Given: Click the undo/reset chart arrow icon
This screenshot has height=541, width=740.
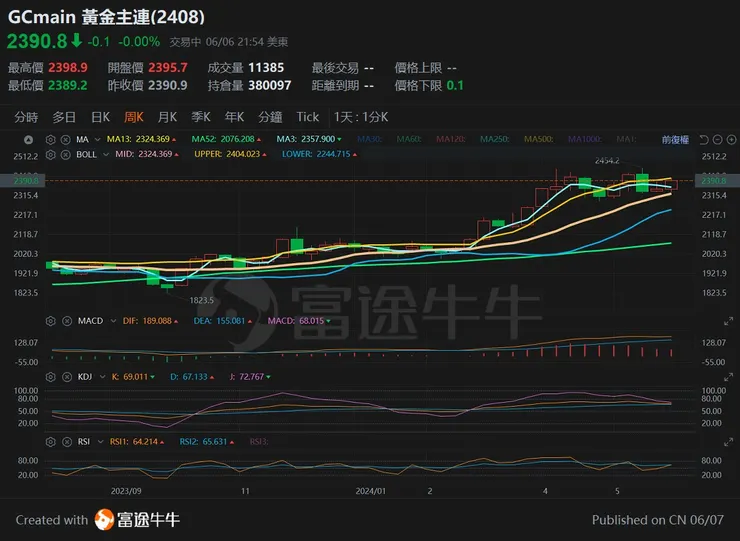Looking at the screenshot, I should pos(704,140).
